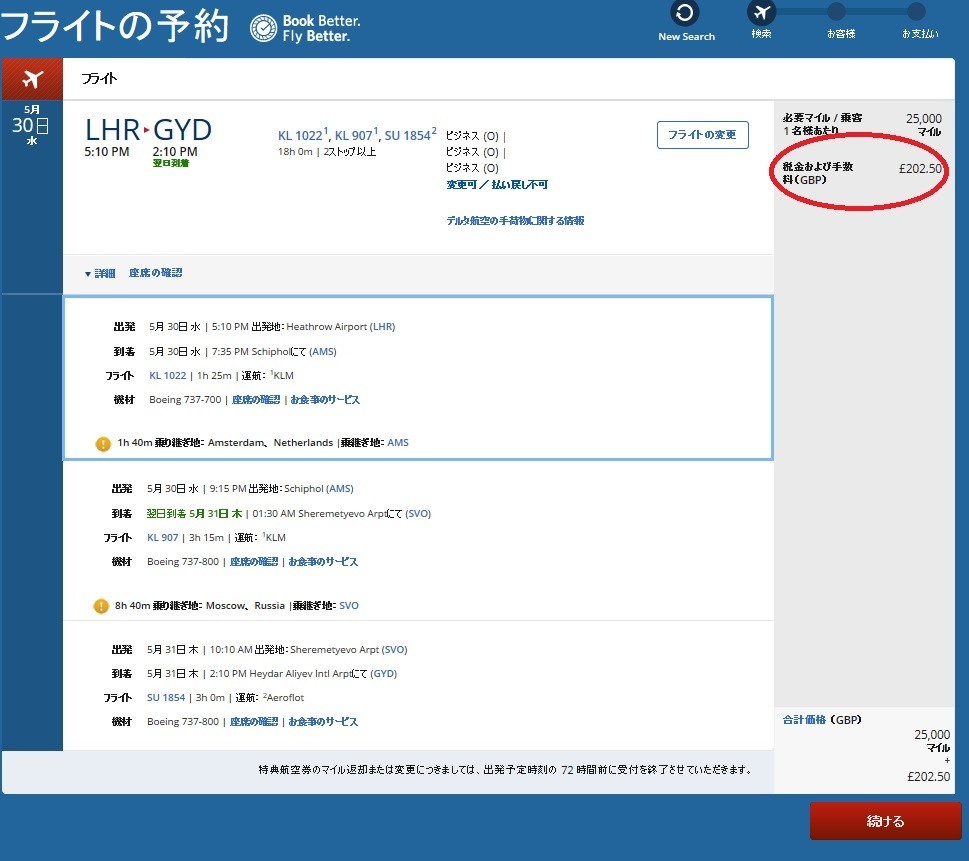The height and width of the screenshot is (861, 969).
Task: Click the £202.50 total price at bottom
Action: [929, 776]
